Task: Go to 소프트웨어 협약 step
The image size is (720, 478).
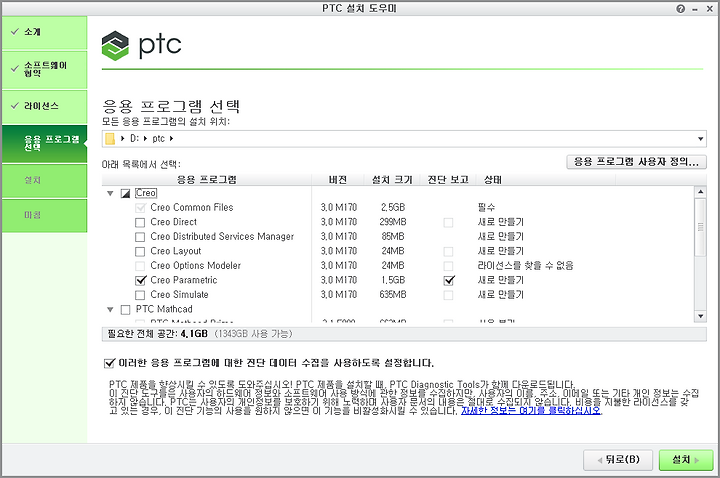Action: (x=45, y=69)
